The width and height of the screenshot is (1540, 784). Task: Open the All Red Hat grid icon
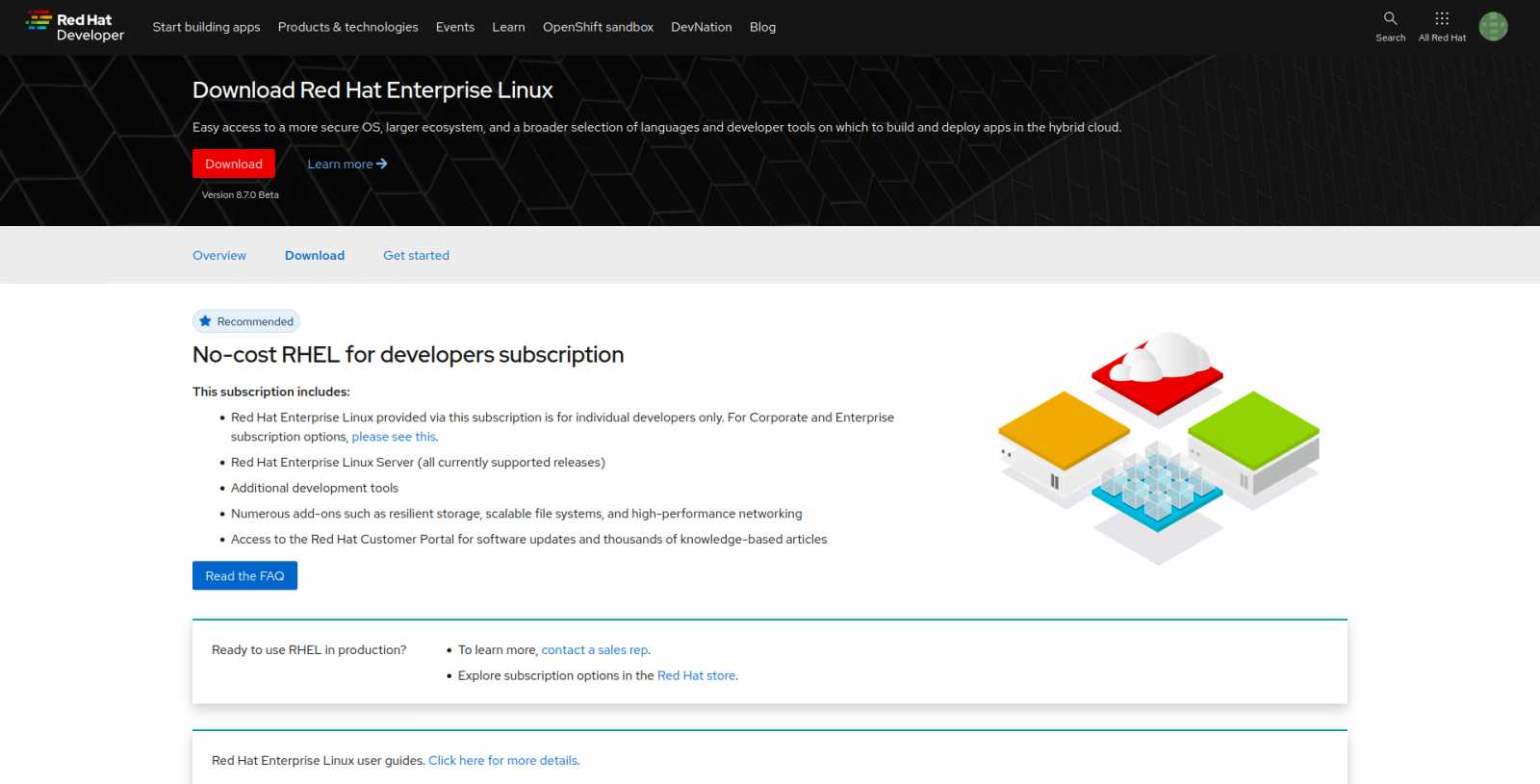[1442, 18]
